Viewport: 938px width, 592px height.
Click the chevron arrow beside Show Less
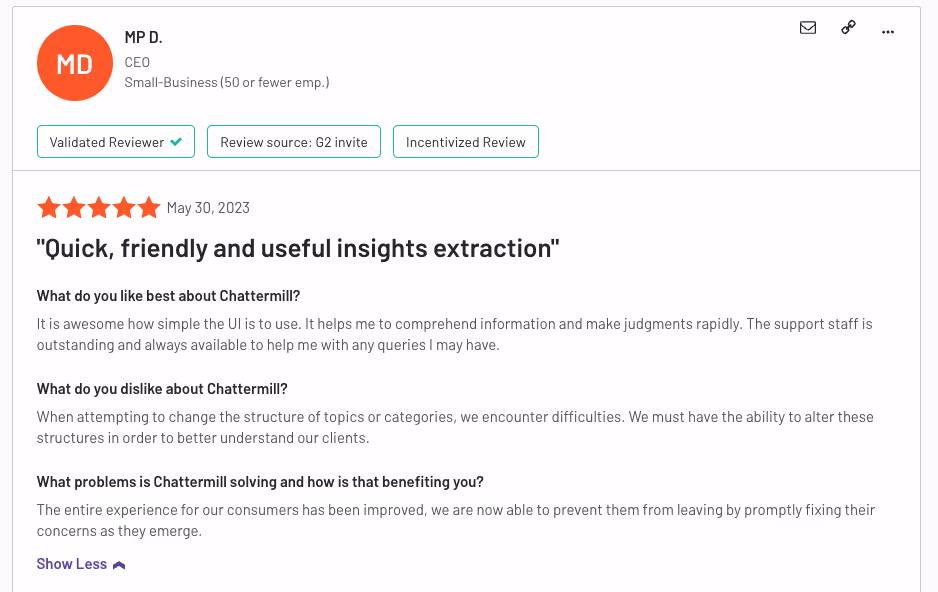tap(119, 565)
